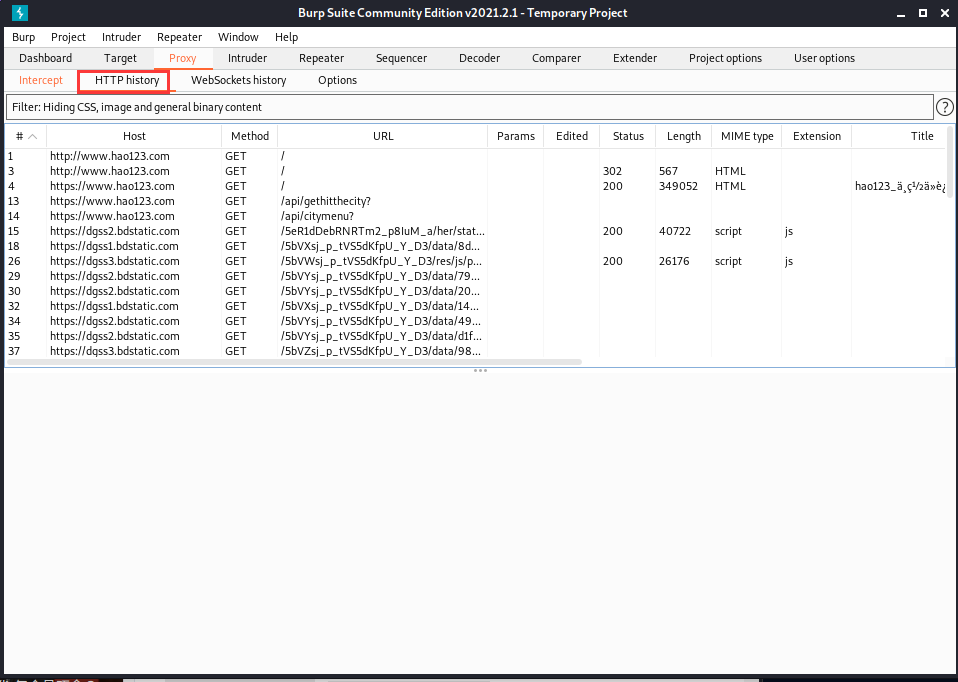Click the filter bar hiding CSS content
Screen dimensions: 958x682
[469, 107]
